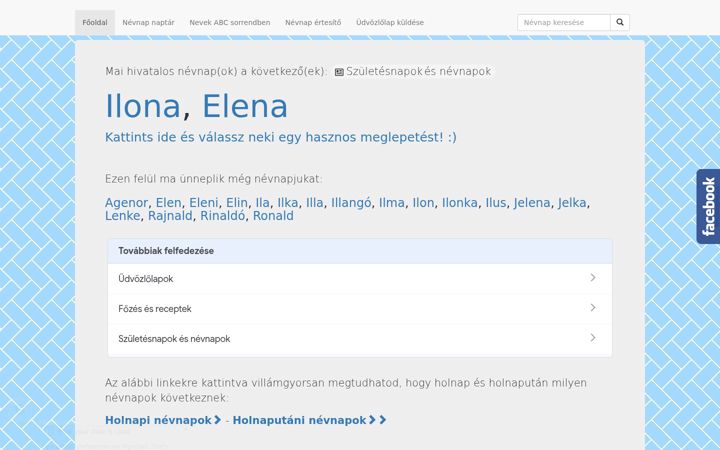View Holnapi névnapok
Viewport: 720px width, 450px height.
coord(163,420)
